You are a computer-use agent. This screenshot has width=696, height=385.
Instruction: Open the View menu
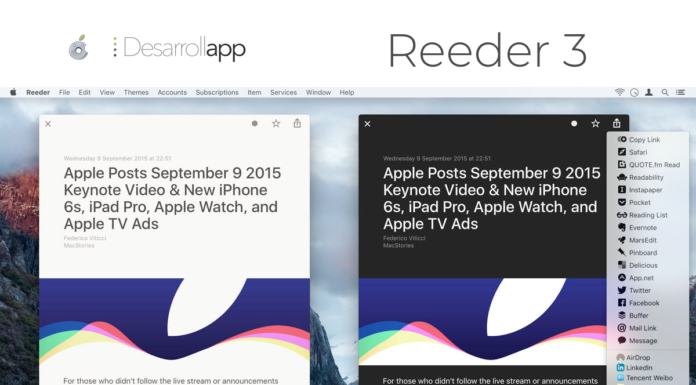point(107,92)
